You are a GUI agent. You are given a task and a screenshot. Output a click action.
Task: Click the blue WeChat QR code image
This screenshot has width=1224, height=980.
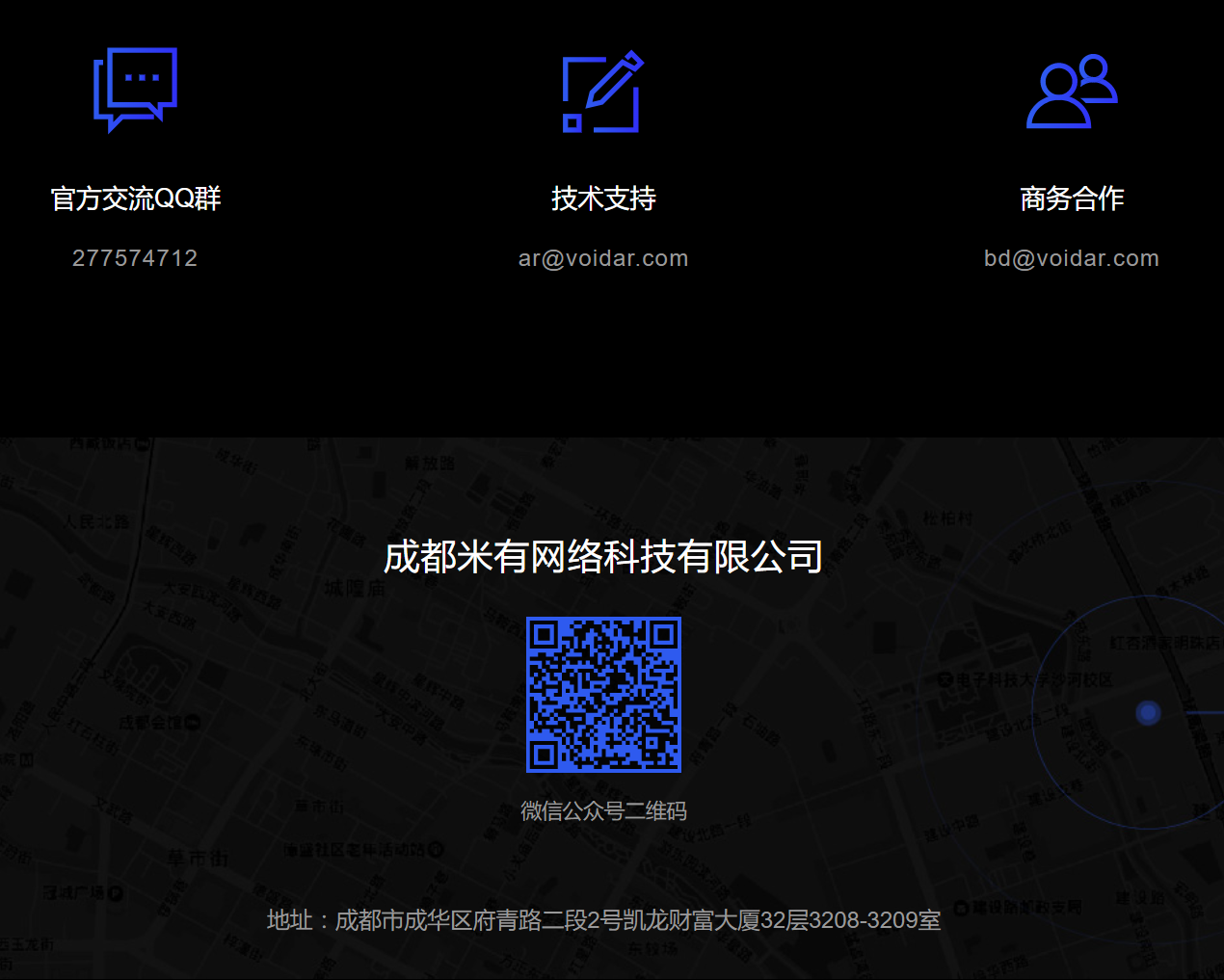coord(603,695)
